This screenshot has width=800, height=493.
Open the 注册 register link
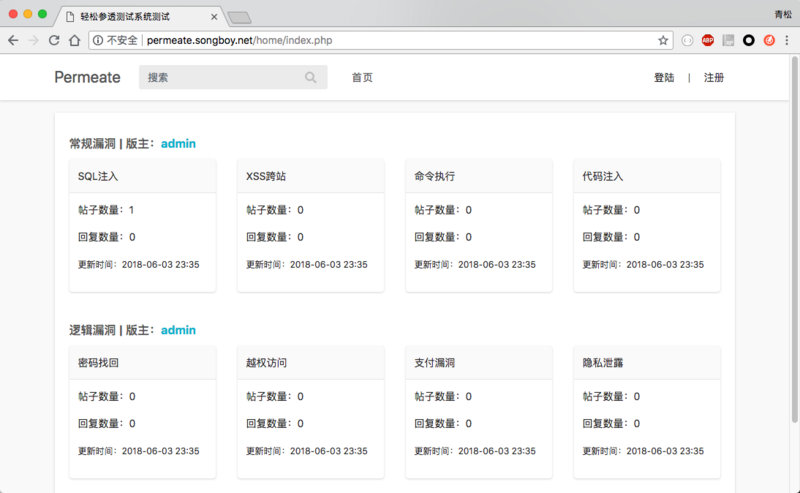[x=714, y=78]
